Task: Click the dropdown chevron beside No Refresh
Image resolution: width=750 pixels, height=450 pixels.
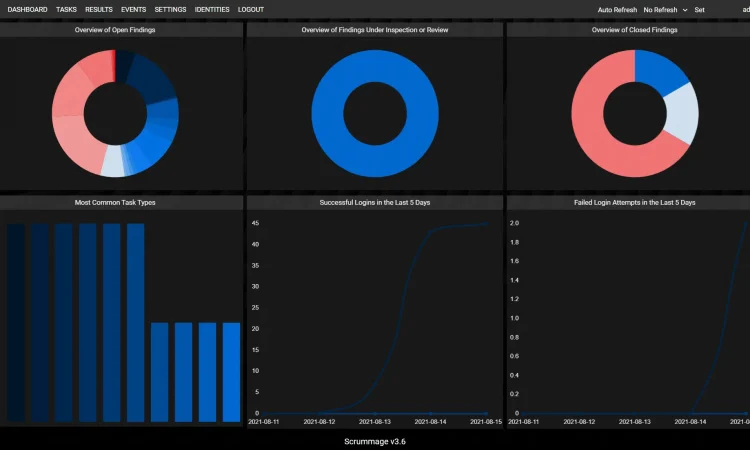Action: [685, 10]
